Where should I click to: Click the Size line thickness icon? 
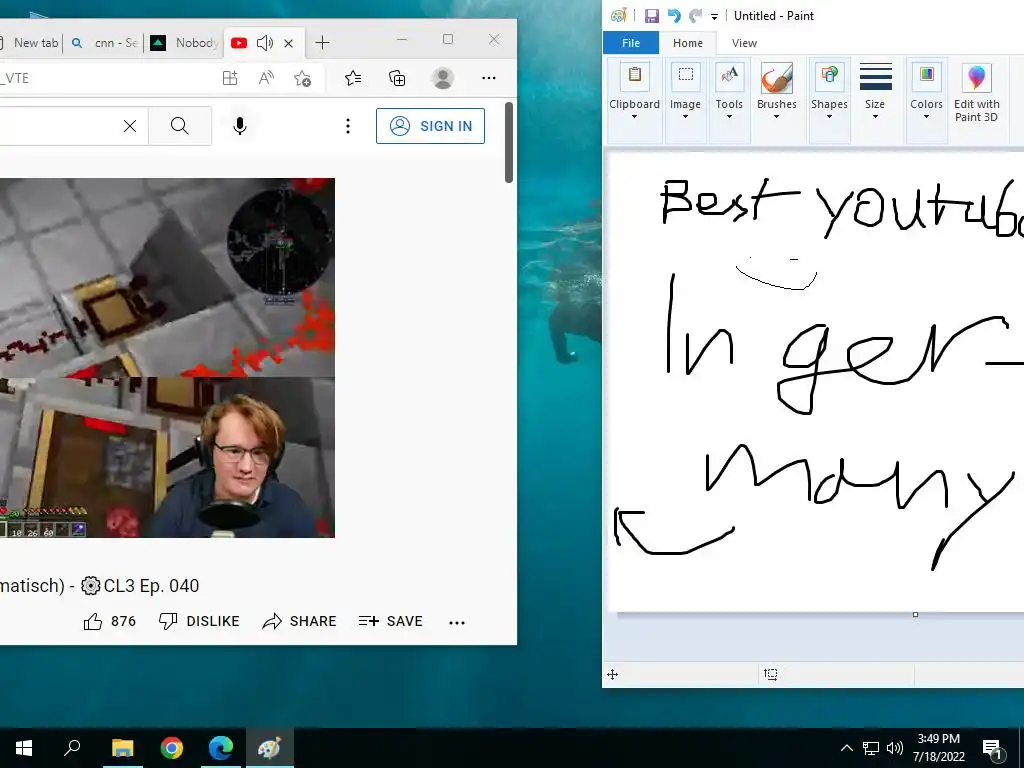coord(876,76)
